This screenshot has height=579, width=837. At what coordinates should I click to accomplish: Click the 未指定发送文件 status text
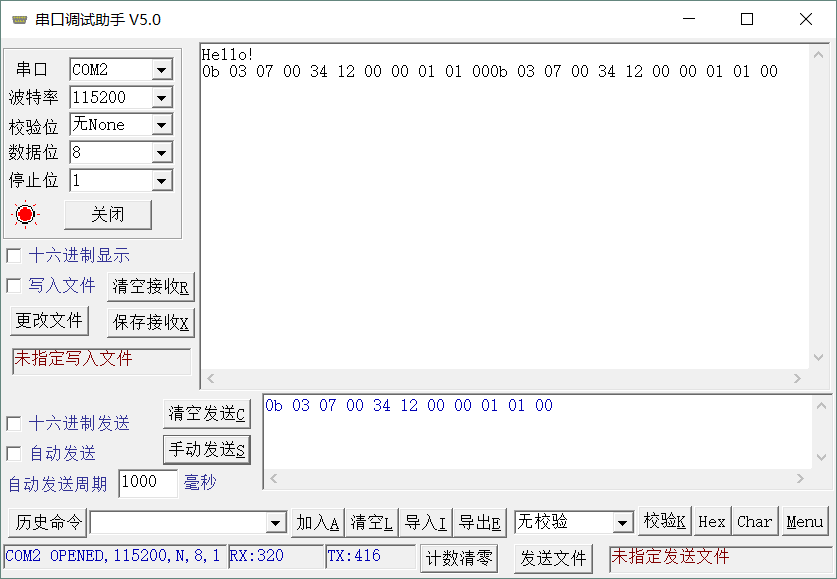[670, 557]
